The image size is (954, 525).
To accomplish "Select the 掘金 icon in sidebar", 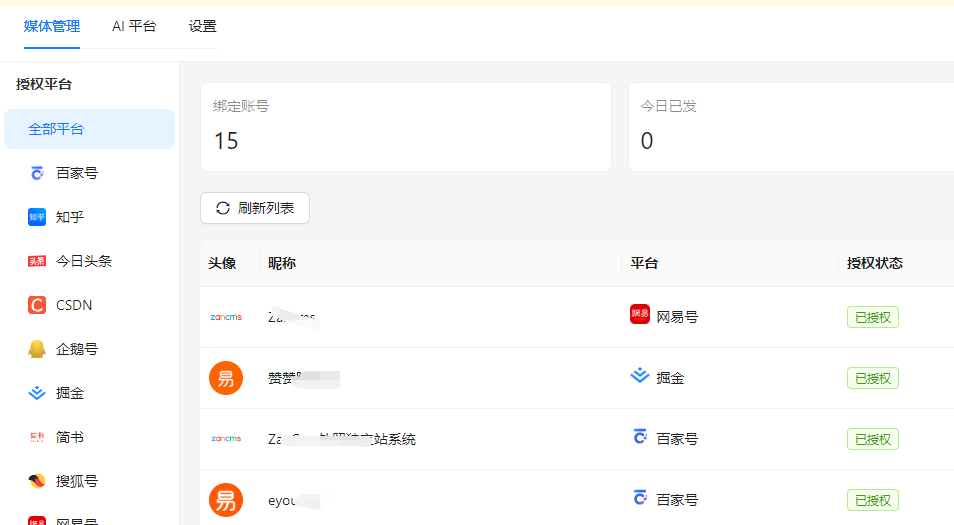I will (37, 393).
